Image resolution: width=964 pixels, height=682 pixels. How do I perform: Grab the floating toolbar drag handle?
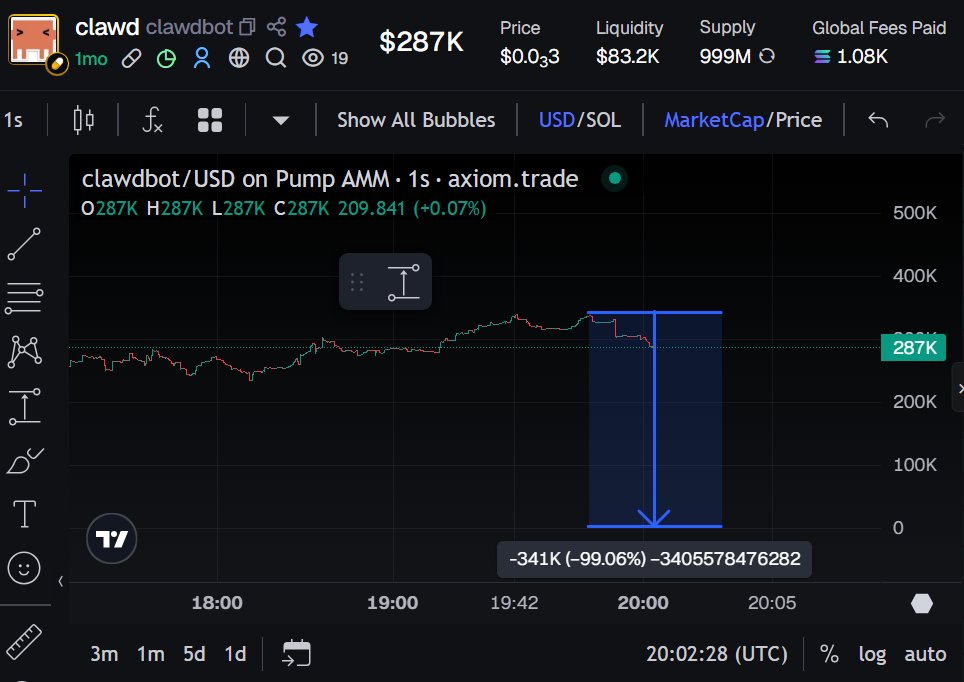pyautogui.click(x=357, y=282)
